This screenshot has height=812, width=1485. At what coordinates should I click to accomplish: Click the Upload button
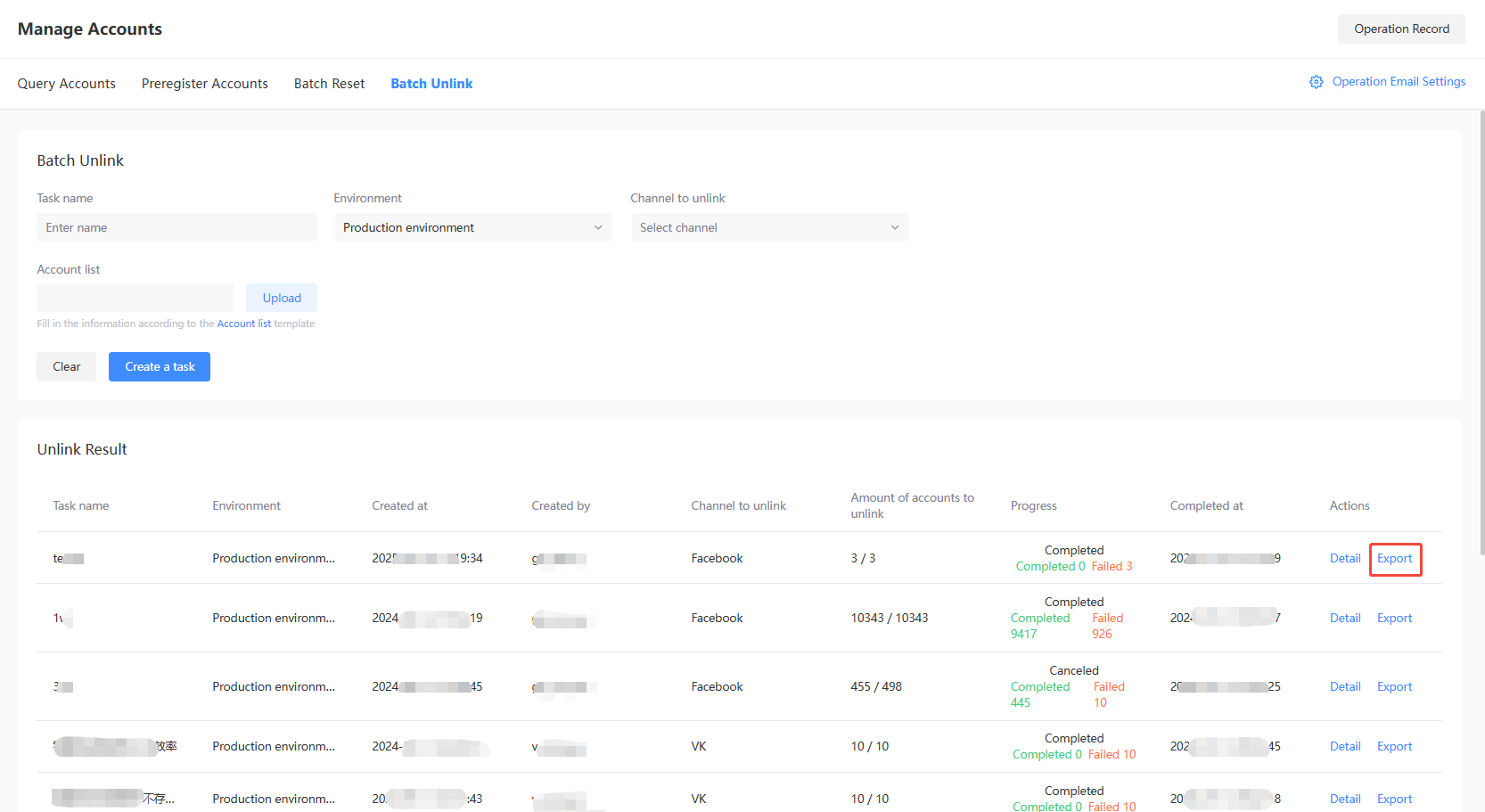coord(282,298)
